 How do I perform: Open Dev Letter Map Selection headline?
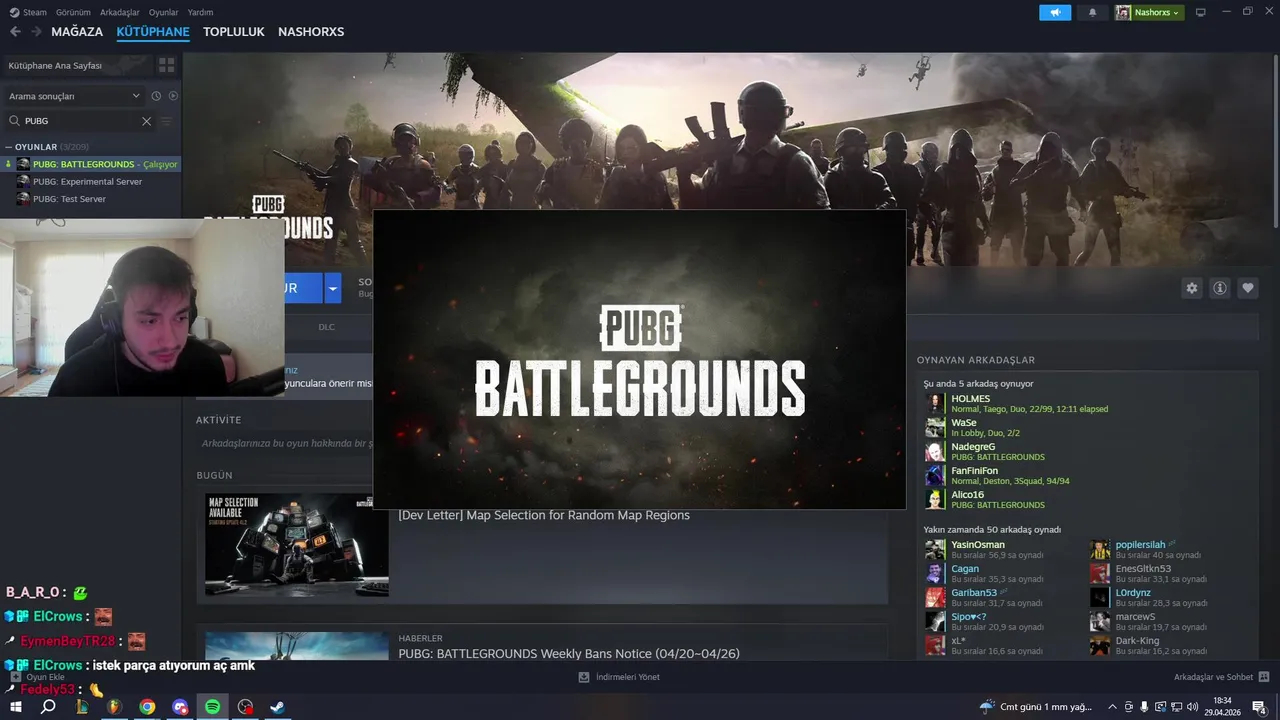(x=544, y=515)
